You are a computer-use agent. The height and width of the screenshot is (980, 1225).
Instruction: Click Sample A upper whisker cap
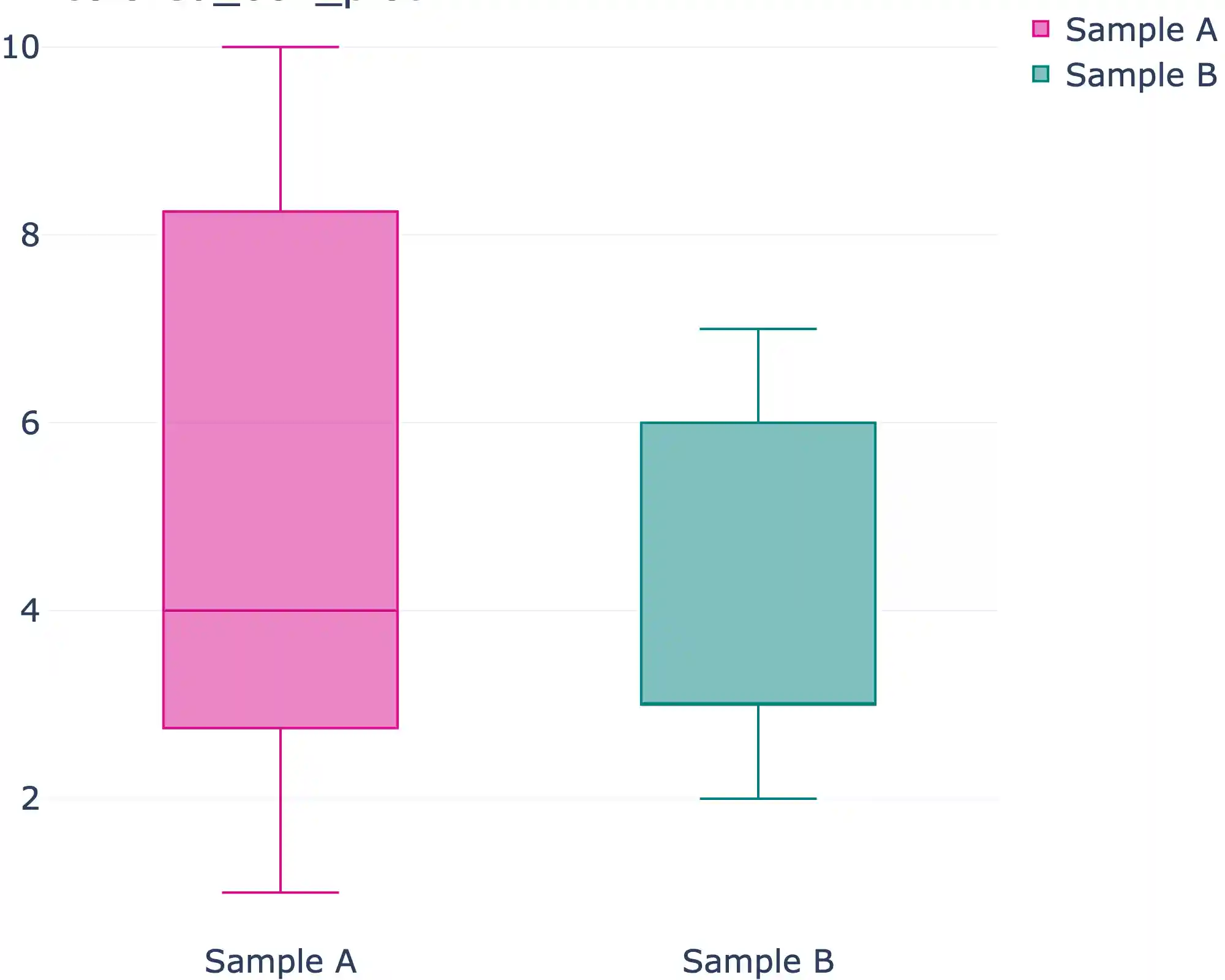point(281,47)
